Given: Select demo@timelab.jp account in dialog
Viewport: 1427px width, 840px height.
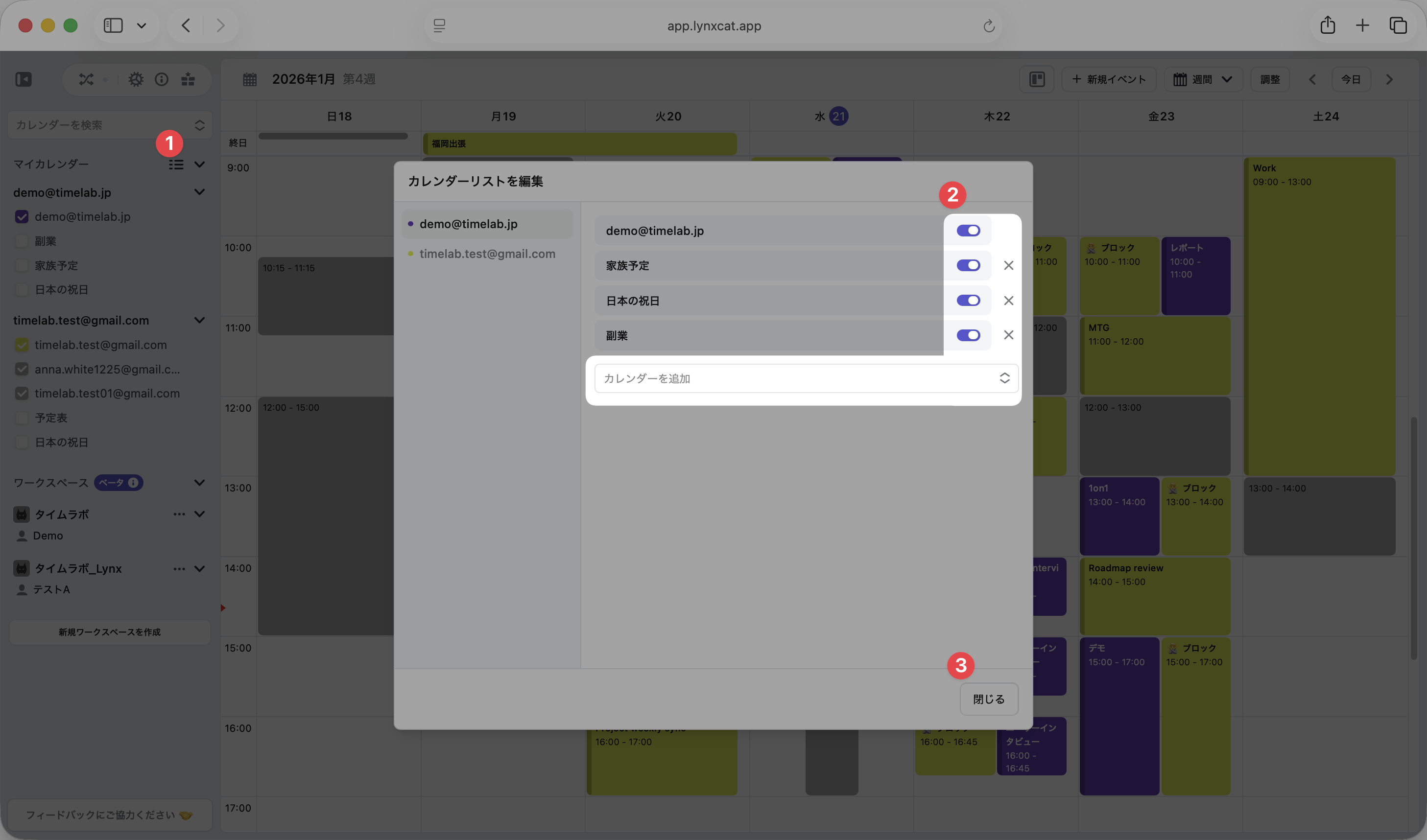Looking at the screenshot, I should pos(468,224).
